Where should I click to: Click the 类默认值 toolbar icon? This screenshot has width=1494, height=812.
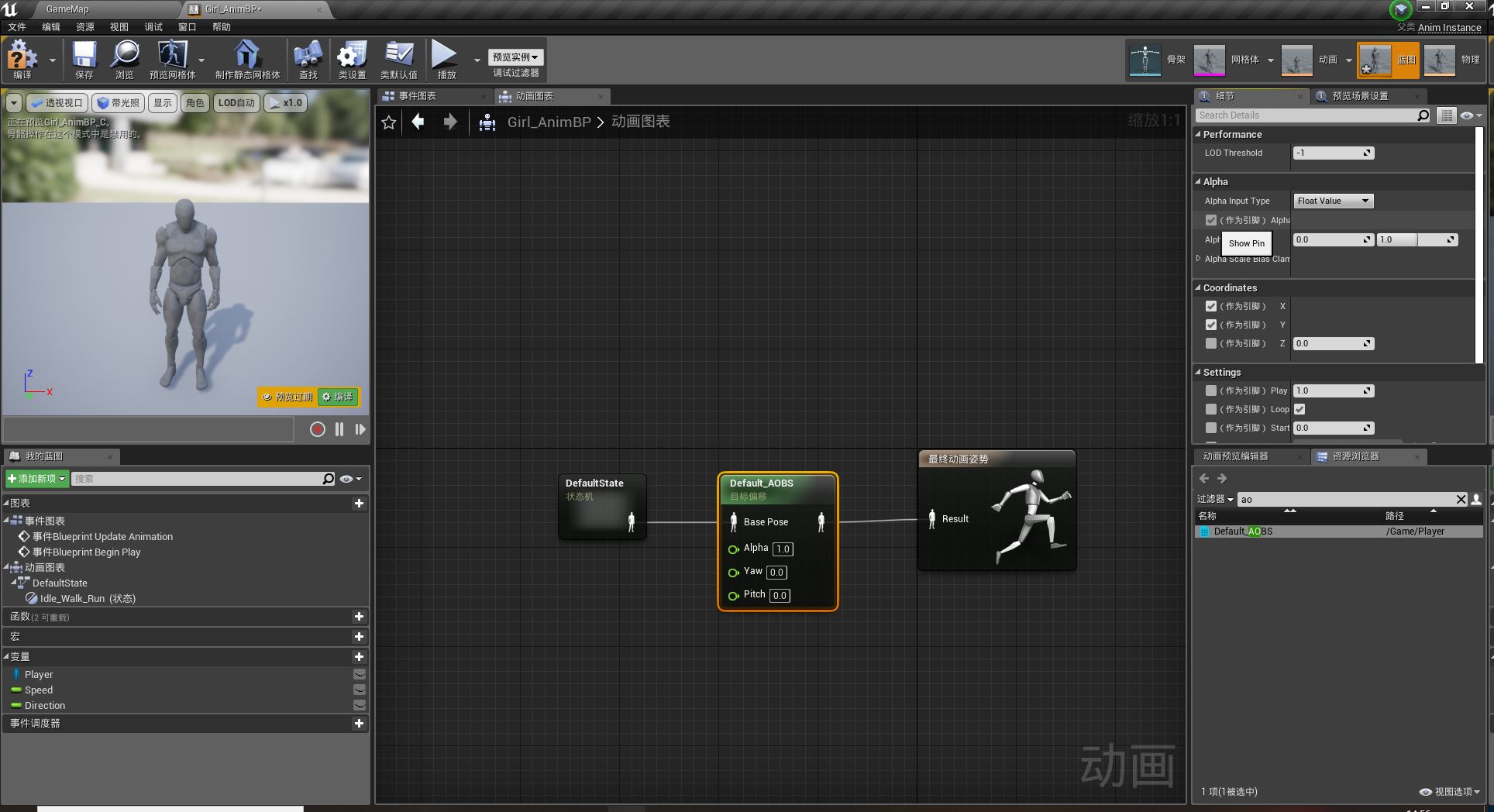click(x=399, y=58)
